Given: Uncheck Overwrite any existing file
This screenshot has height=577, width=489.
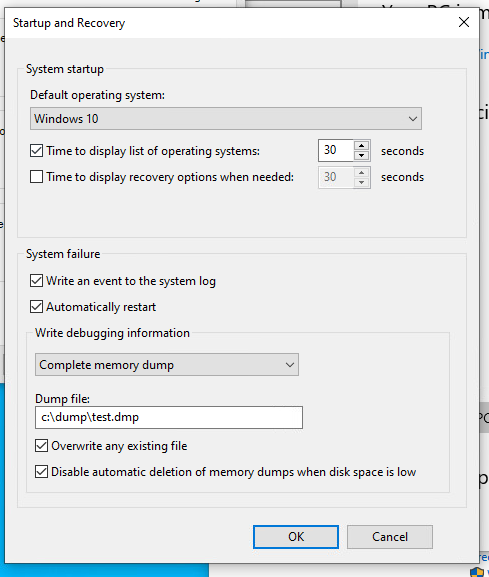Looking at the screenshot, I should click(42, 446).
